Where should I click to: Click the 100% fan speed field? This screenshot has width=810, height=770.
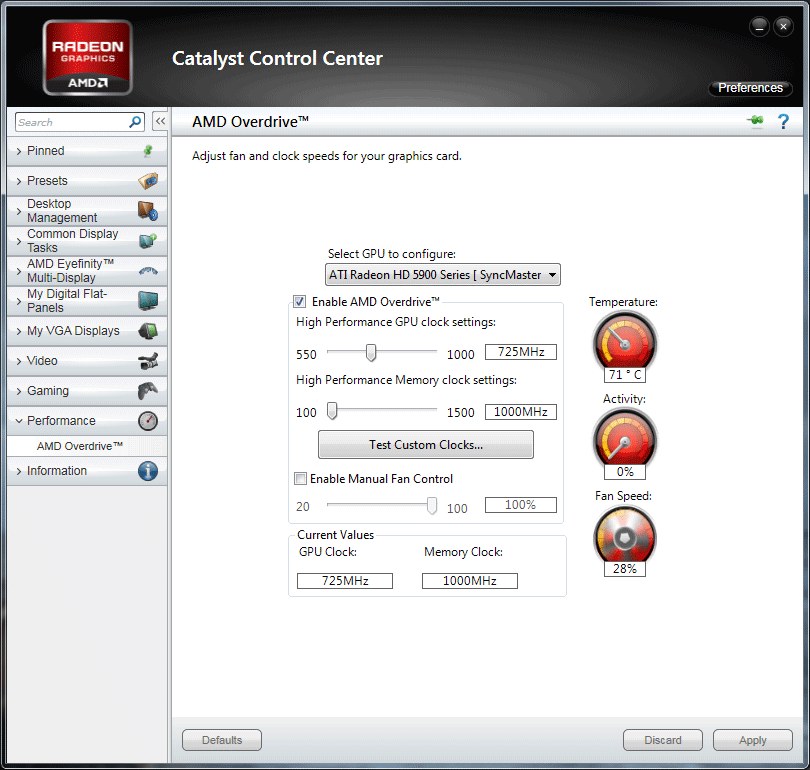coord(521,505)
